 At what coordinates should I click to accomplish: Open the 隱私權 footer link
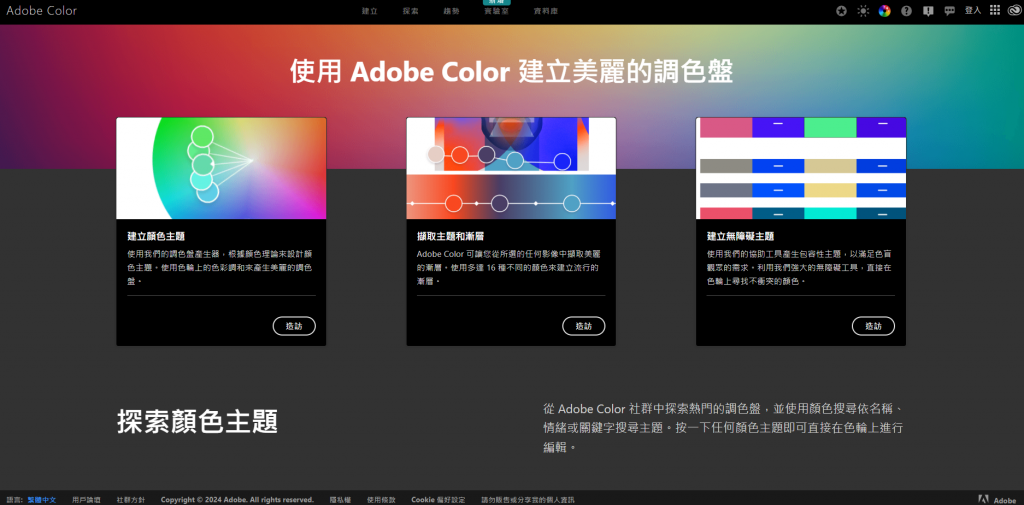[x=340, y=500]
